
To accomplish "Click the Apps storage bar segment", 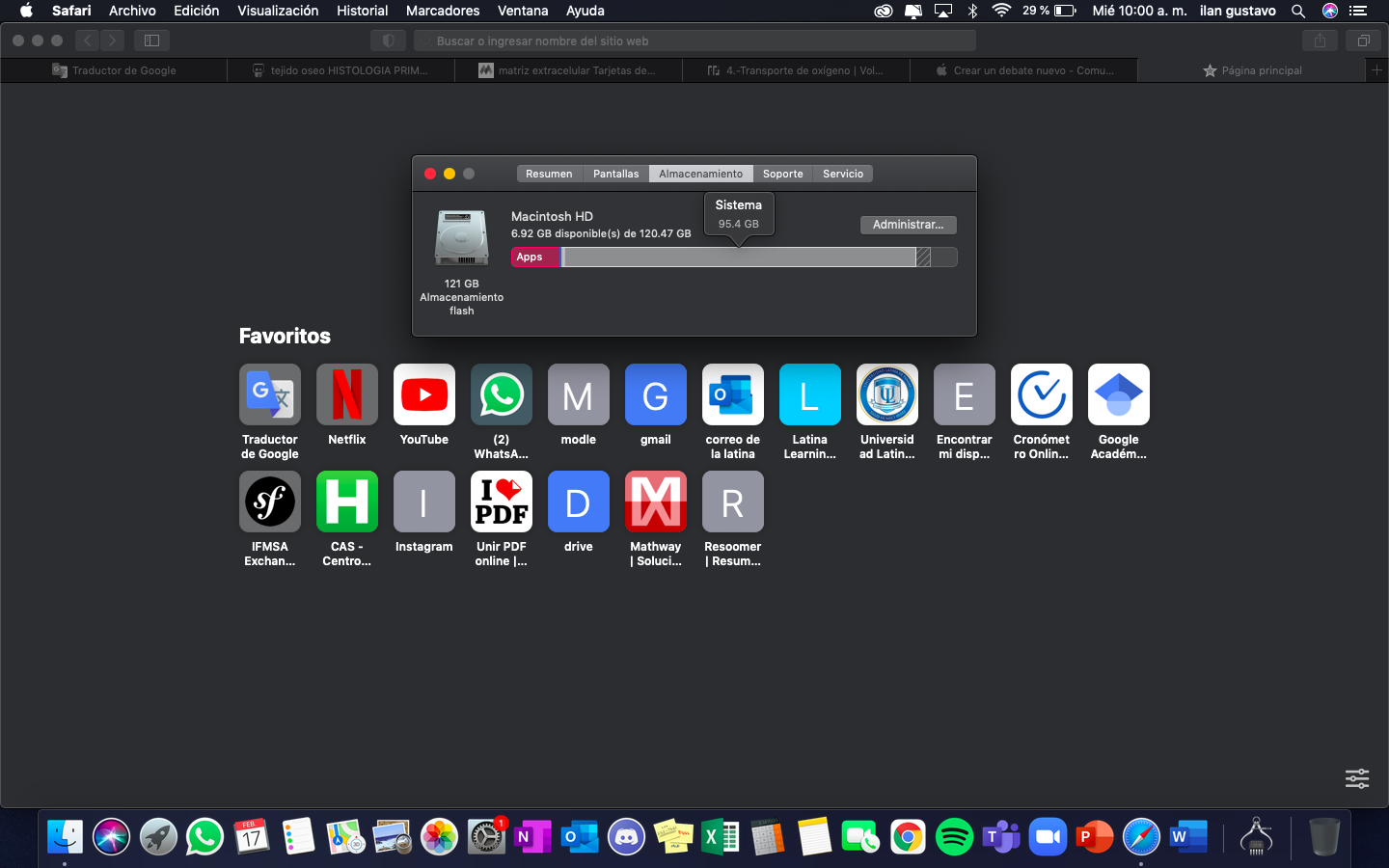I will (x=535, y=258).
